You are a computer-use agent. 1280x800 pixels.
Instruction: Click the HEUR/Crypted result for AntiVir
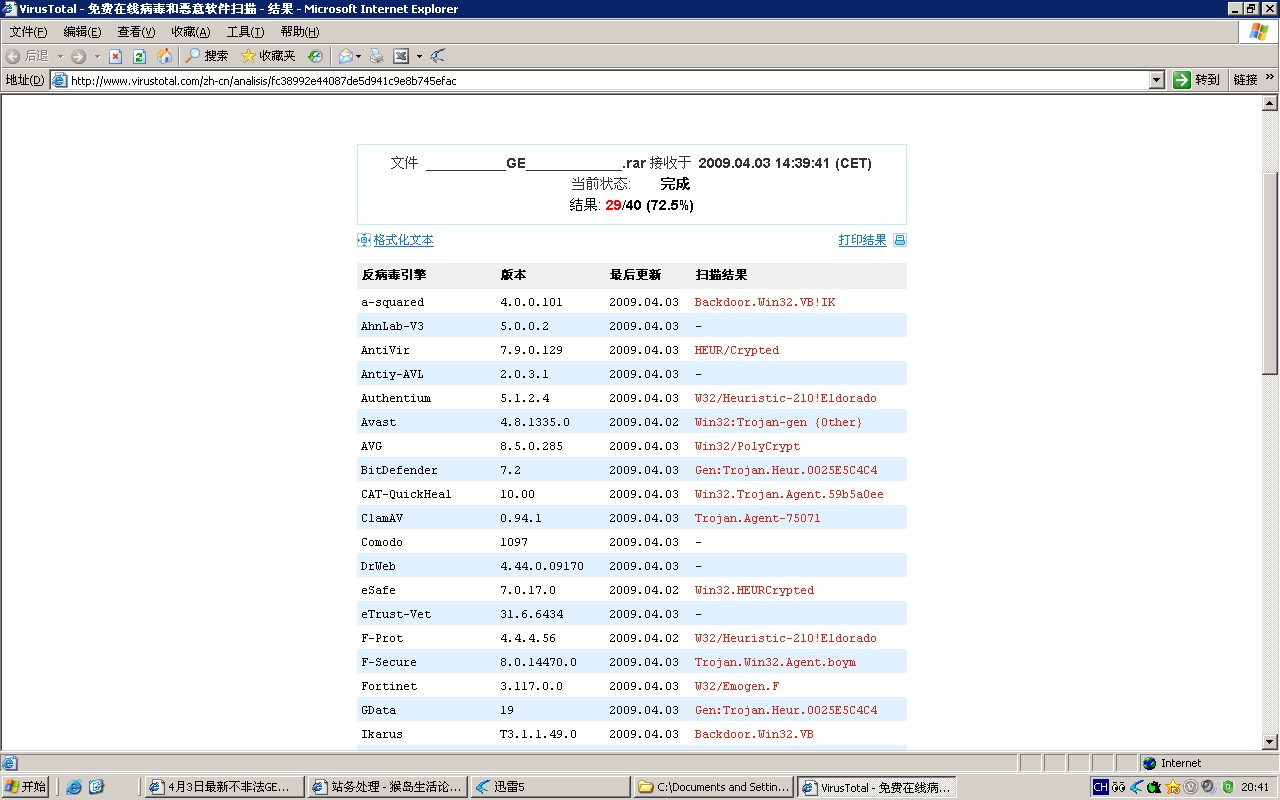(737, 350)
